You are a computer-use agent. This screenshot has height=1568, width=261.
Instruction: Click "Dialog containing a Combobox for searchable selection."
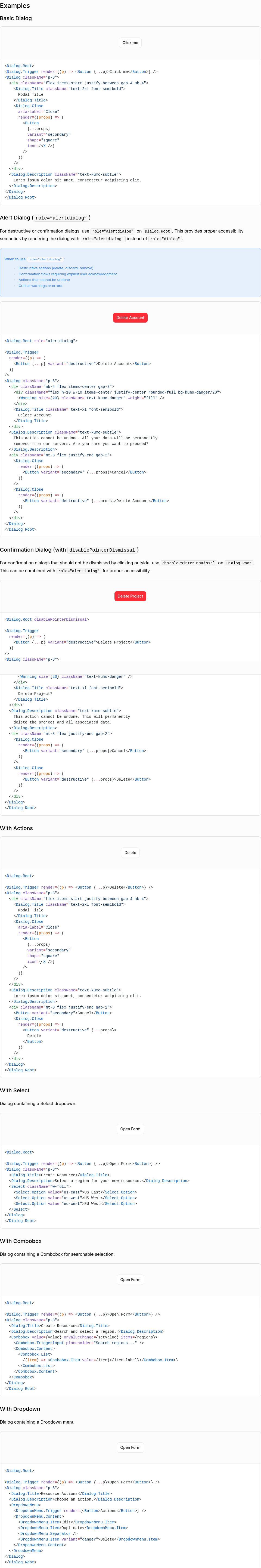click(x=57, y=1254)
